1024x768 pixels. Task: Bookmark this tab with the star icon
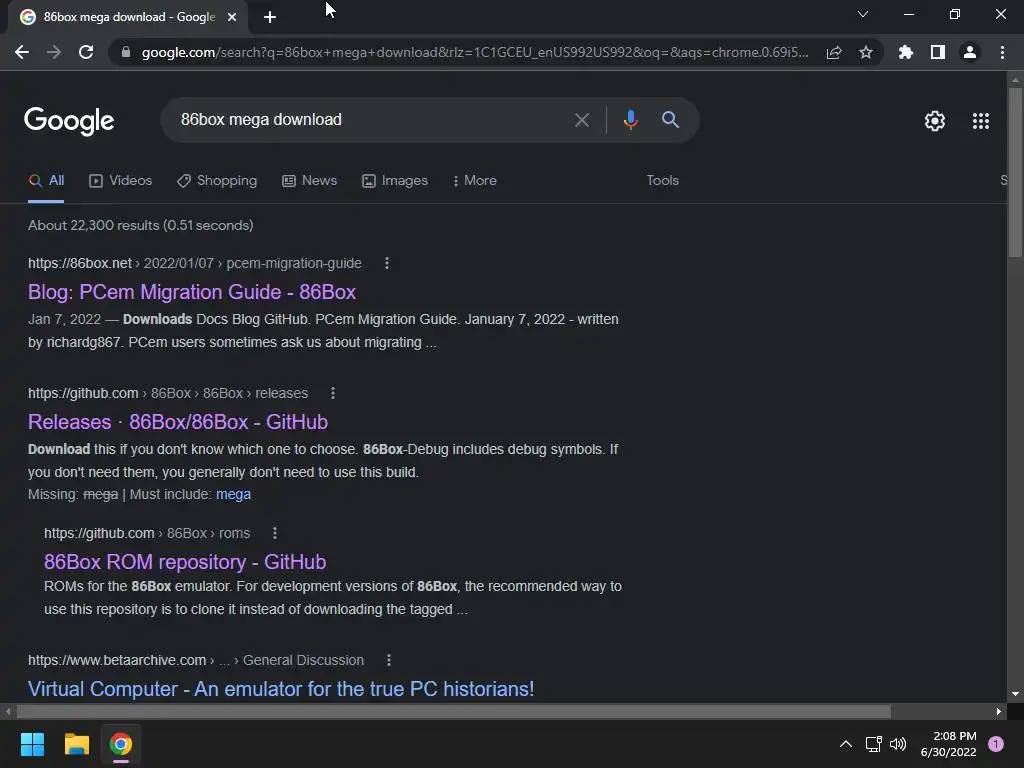pyautogui.click(x=866, y=52)
